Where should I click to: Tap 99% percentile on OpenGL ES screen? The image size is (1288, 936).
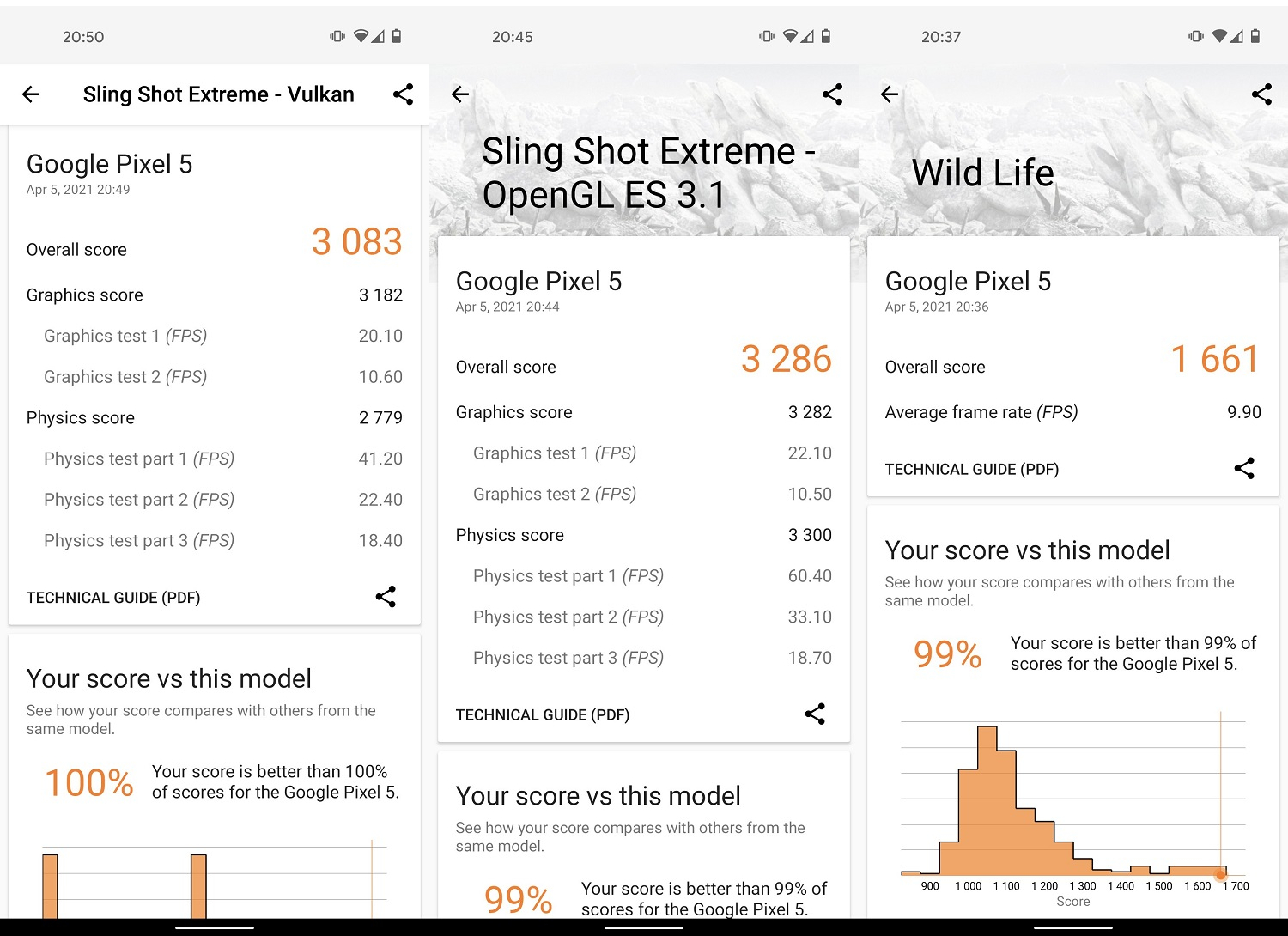[x=519, y=900]
